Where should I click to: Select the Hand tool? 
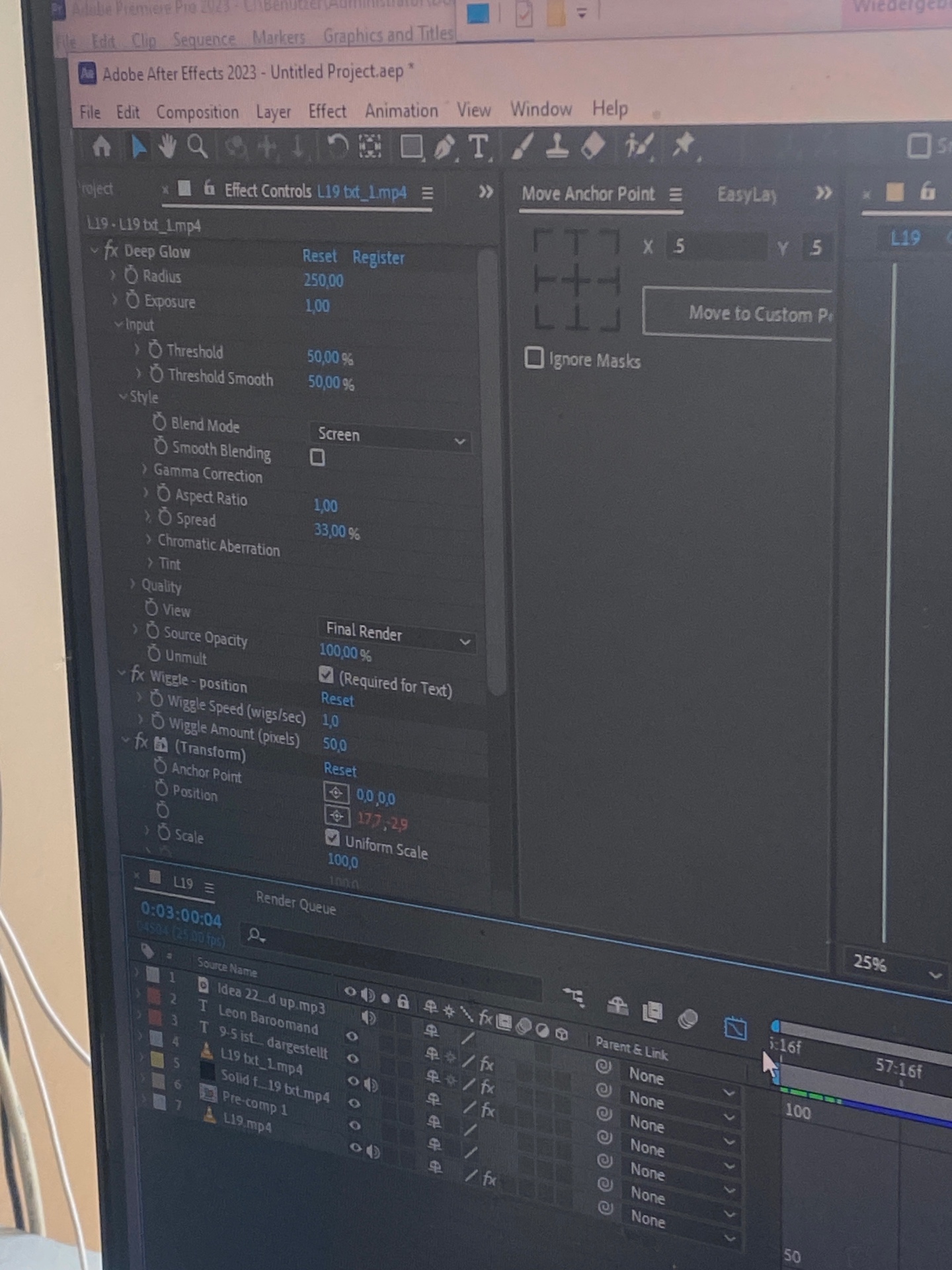coord(168,146)
